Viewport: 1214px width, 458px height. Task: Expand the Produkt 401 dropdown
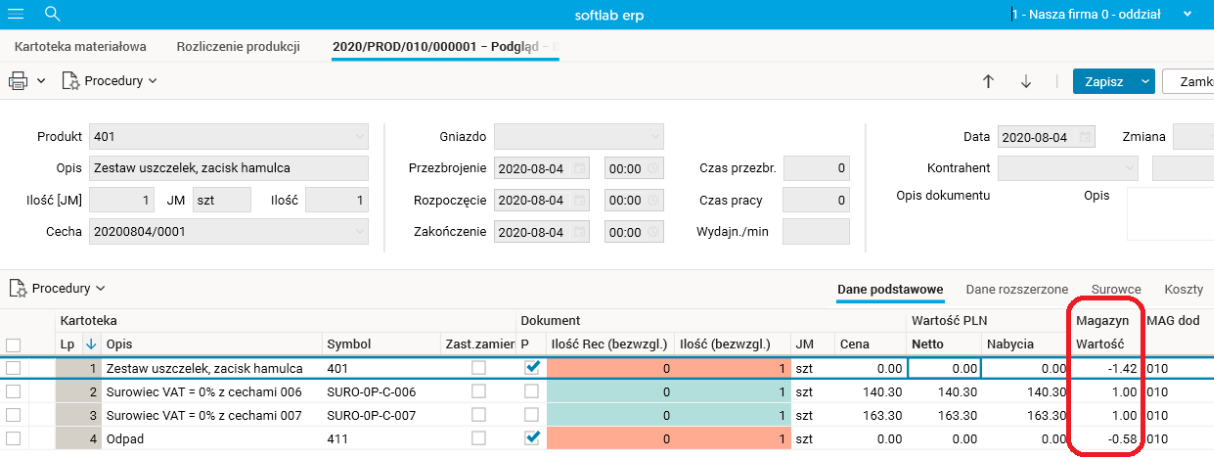(x=360, y=137)
